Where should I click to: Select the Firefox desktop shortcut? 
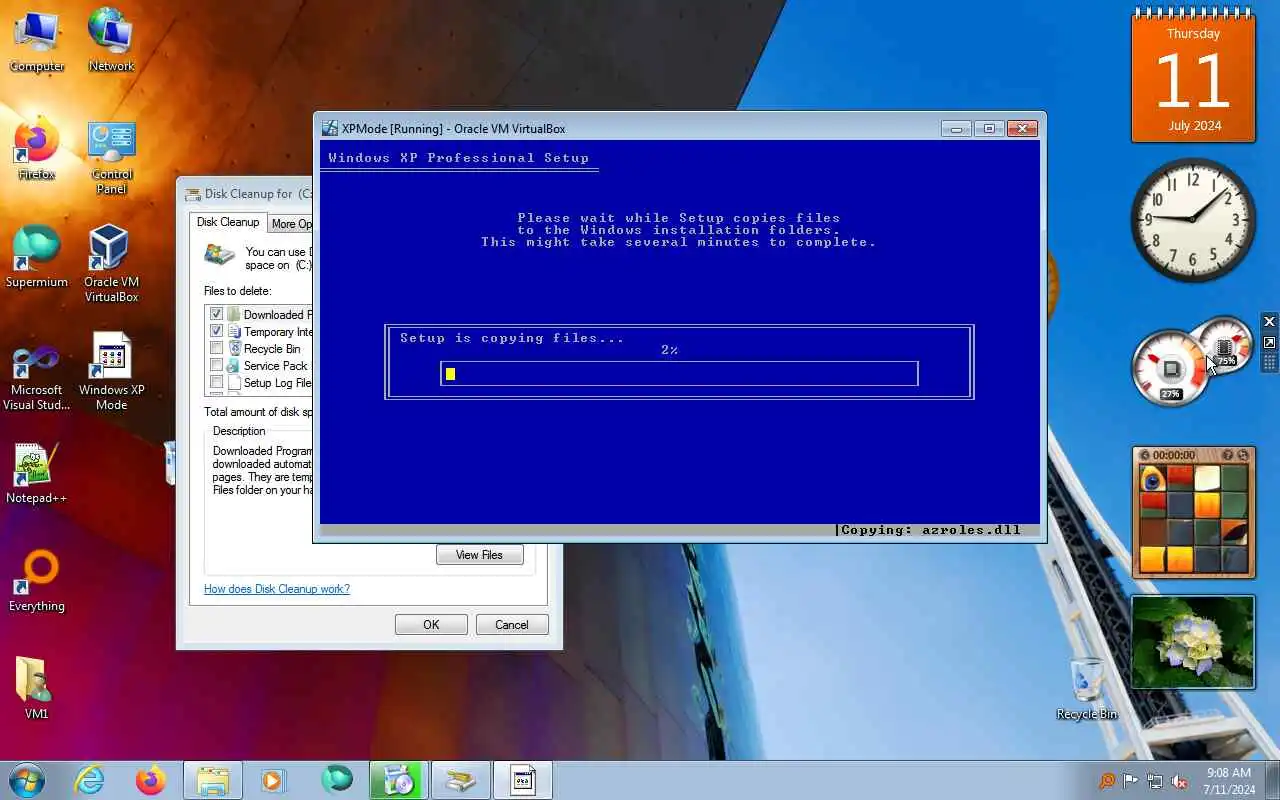point(37,149)
